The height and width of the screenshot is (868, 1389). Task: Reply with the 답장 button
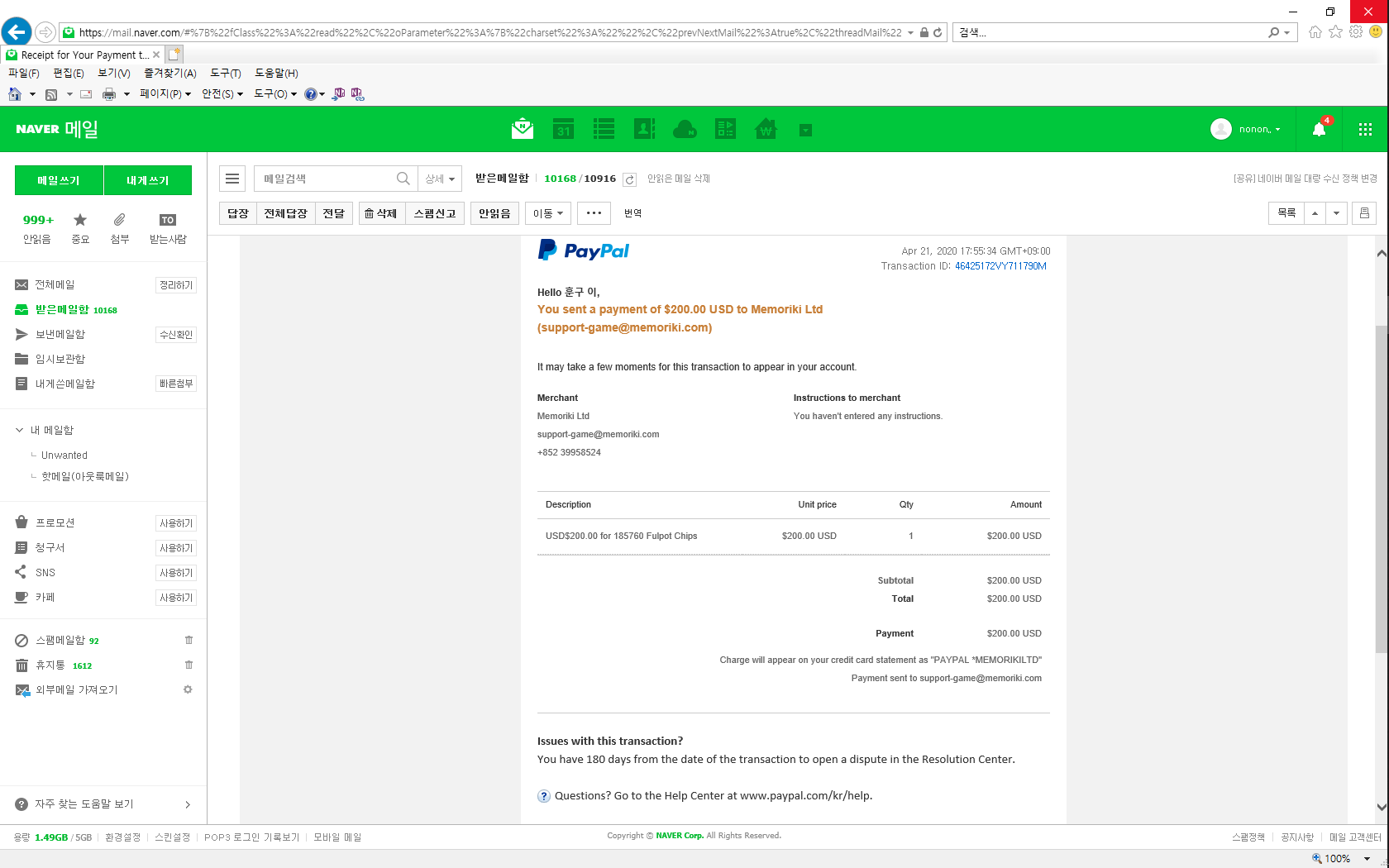(x=238, y=213)
